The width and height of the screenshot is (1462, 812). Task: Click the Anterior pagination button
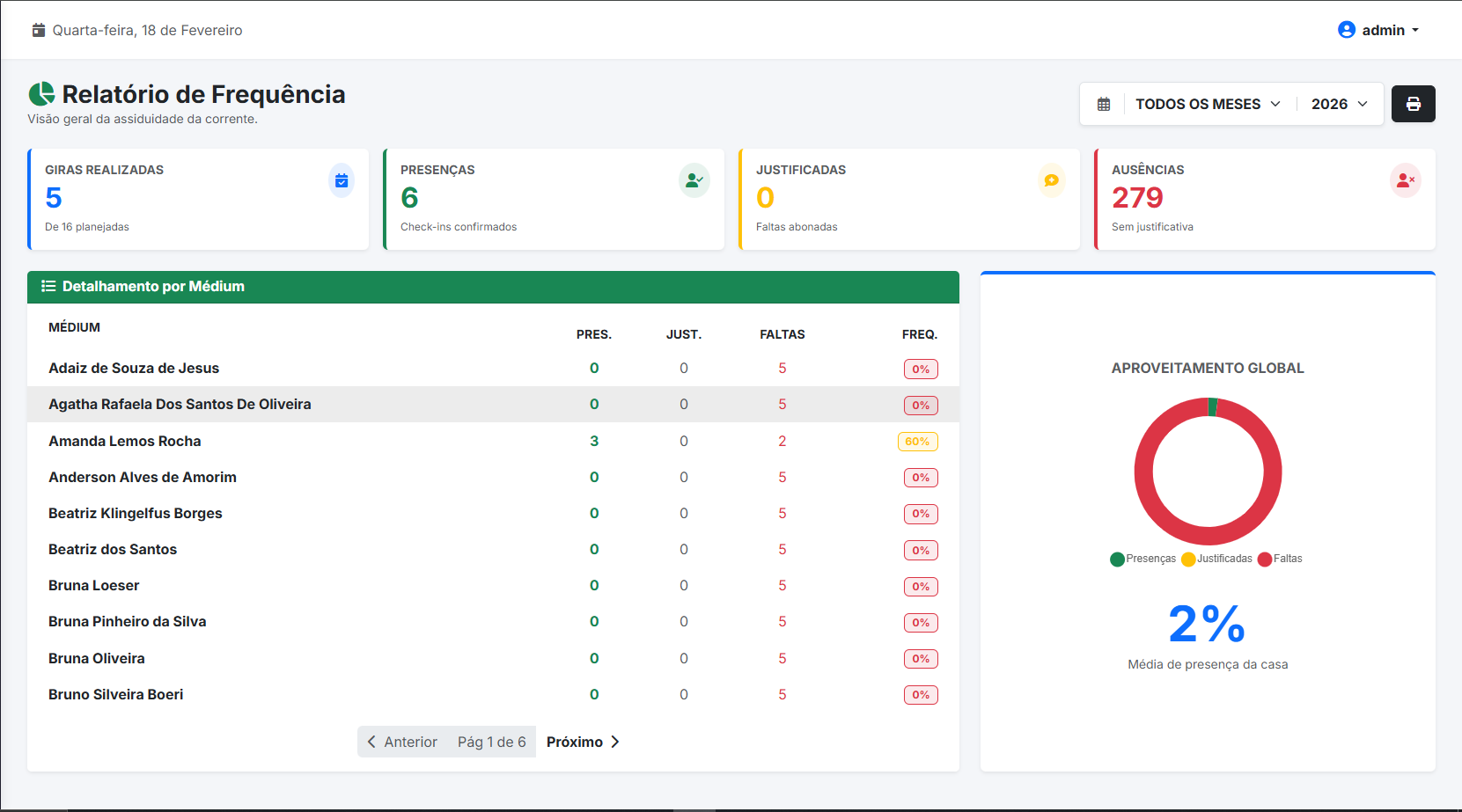coord(402,742)
